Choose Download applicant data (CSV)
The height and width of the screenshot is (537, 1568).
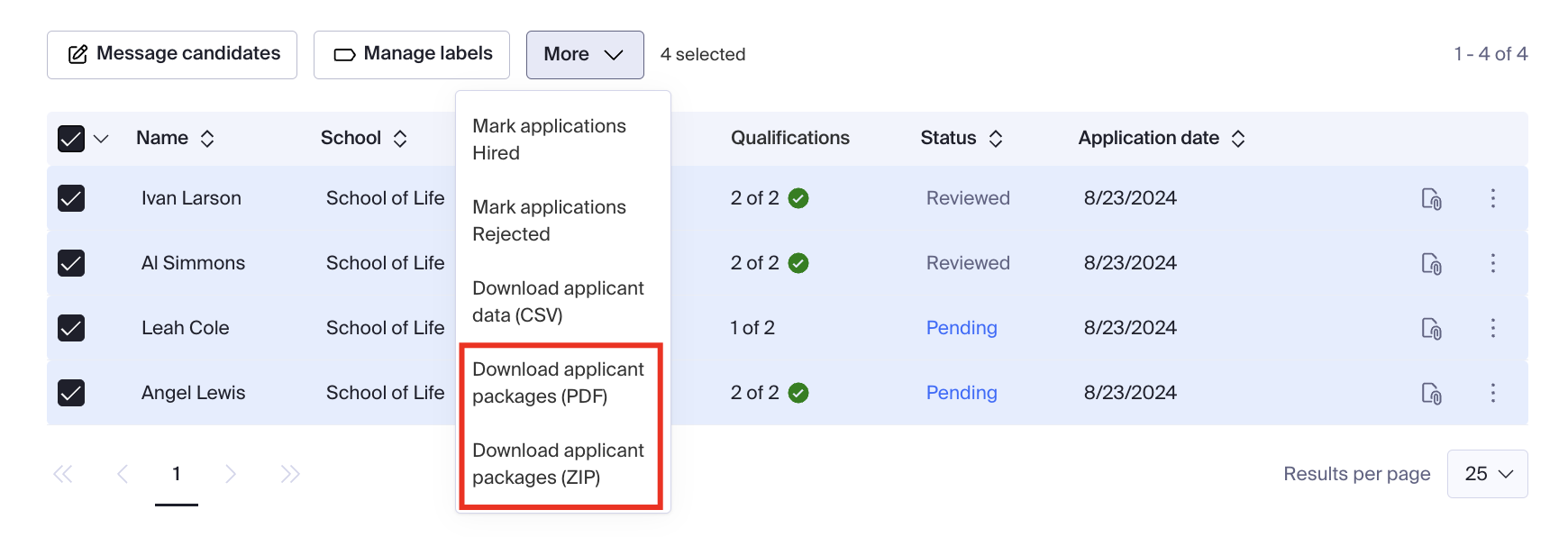(562, 302)
